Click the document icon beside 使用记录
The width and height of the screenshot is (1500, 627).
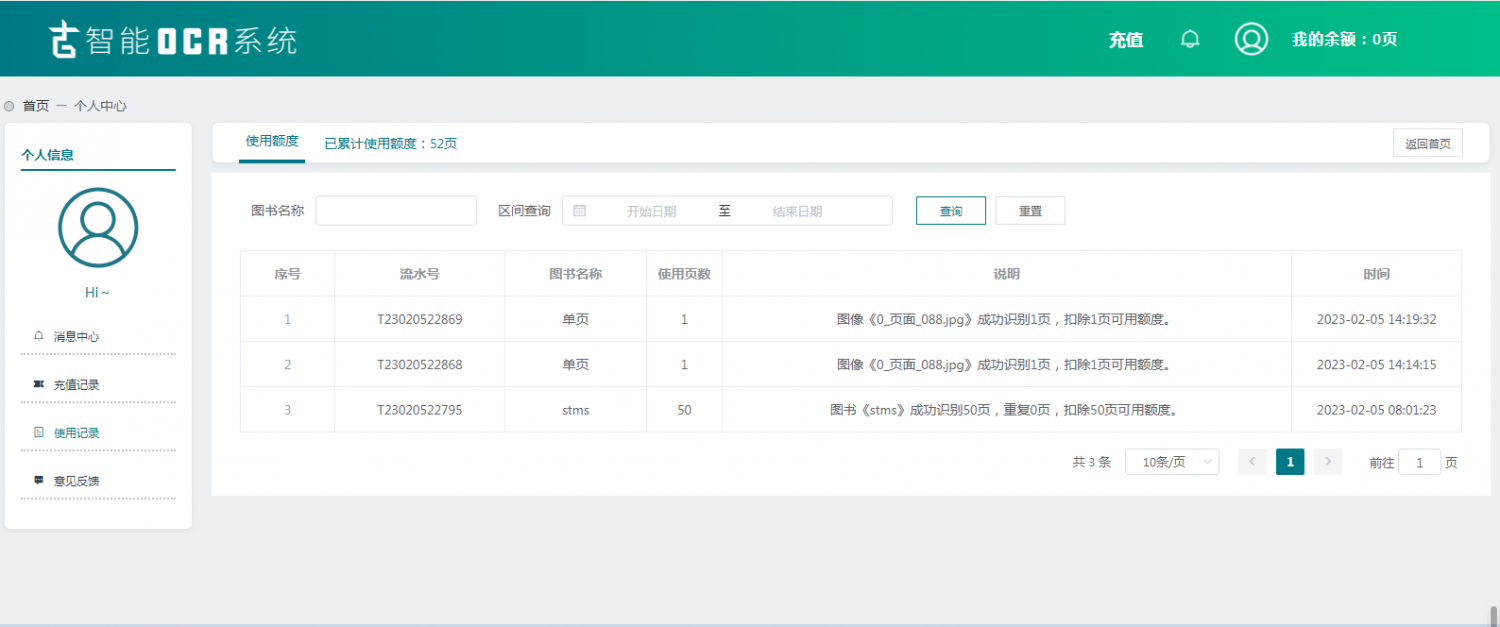click(x=39, y=432)
